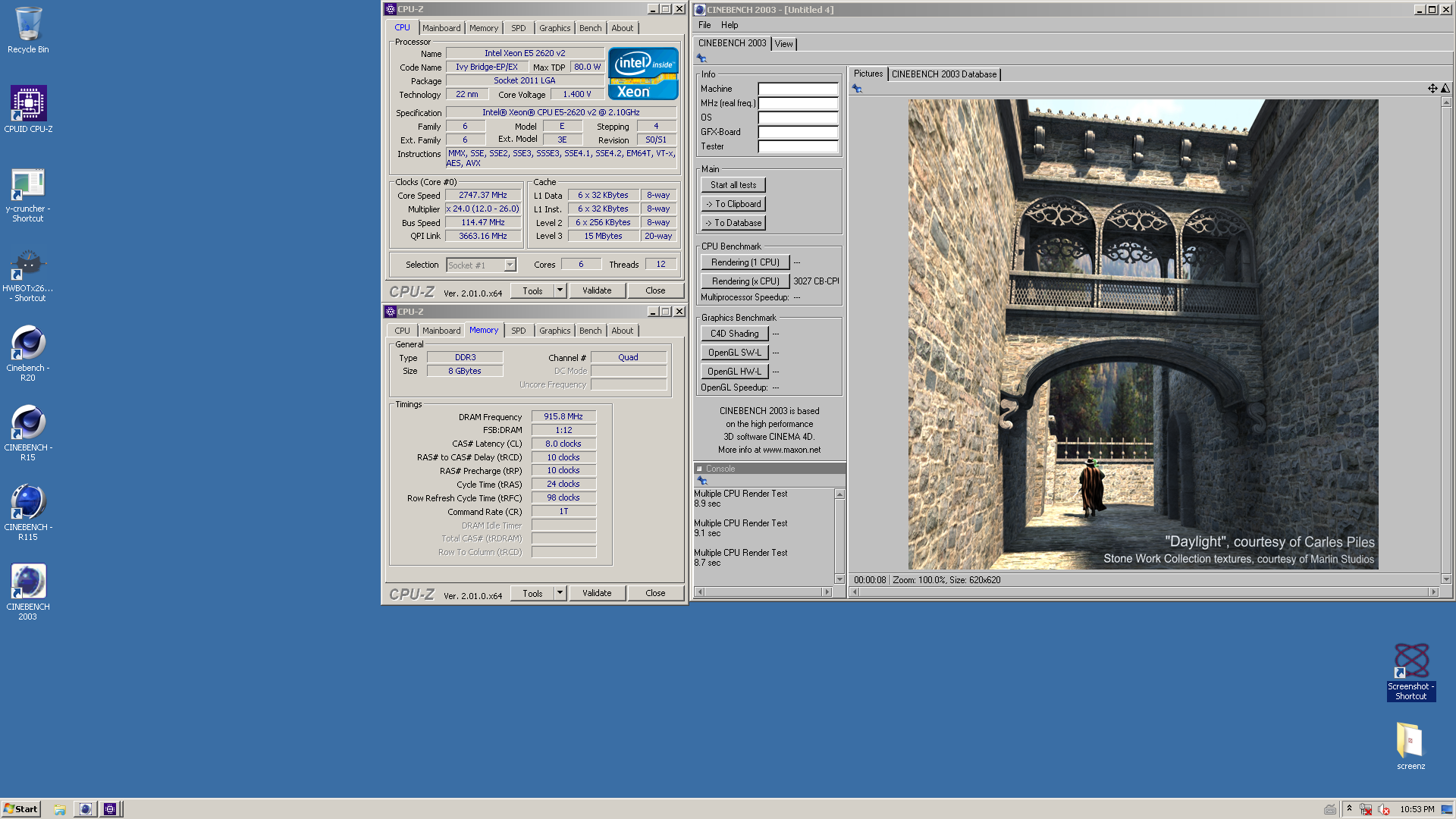The width and height of the screenshot is (1456, 819).
Task: Select About tab in lower CPU-Z window
Action: click(x=623, y=331)
